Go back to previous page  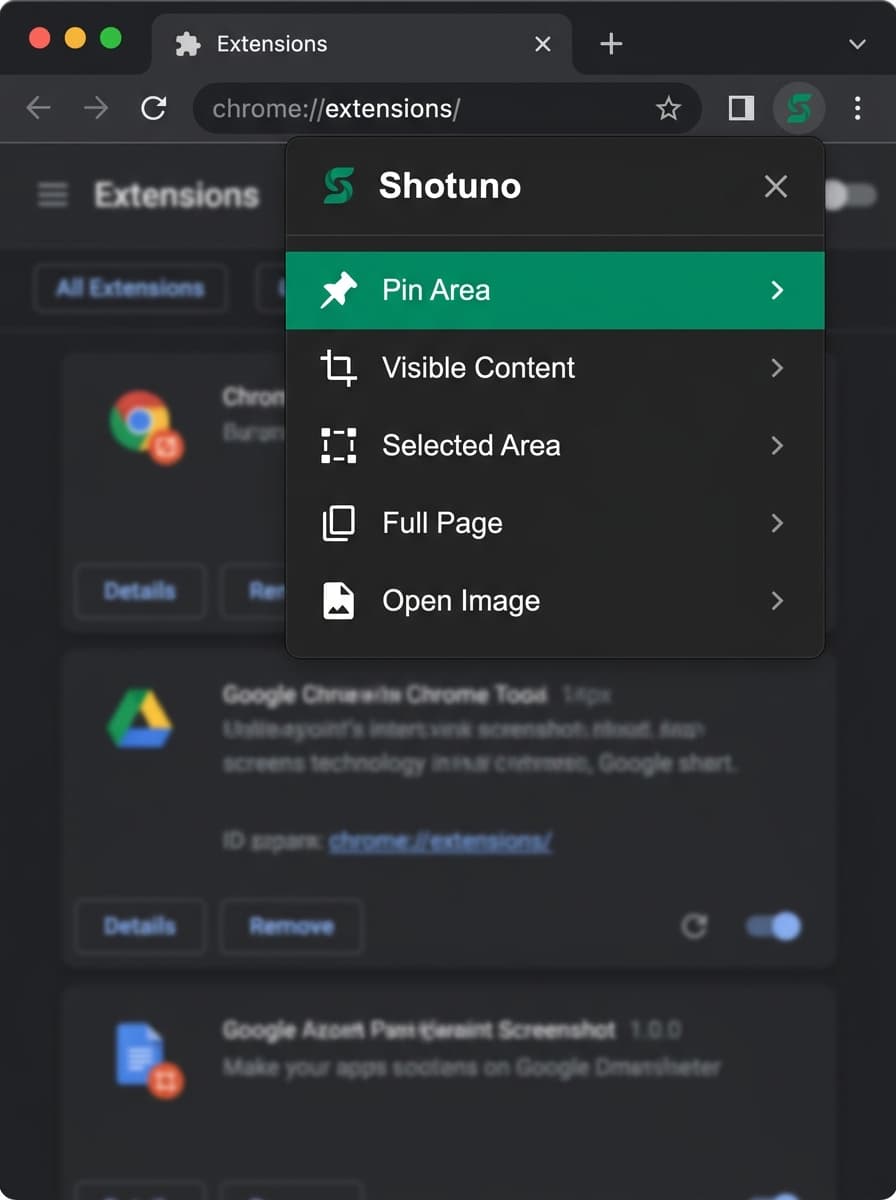[x=38, y=108]
